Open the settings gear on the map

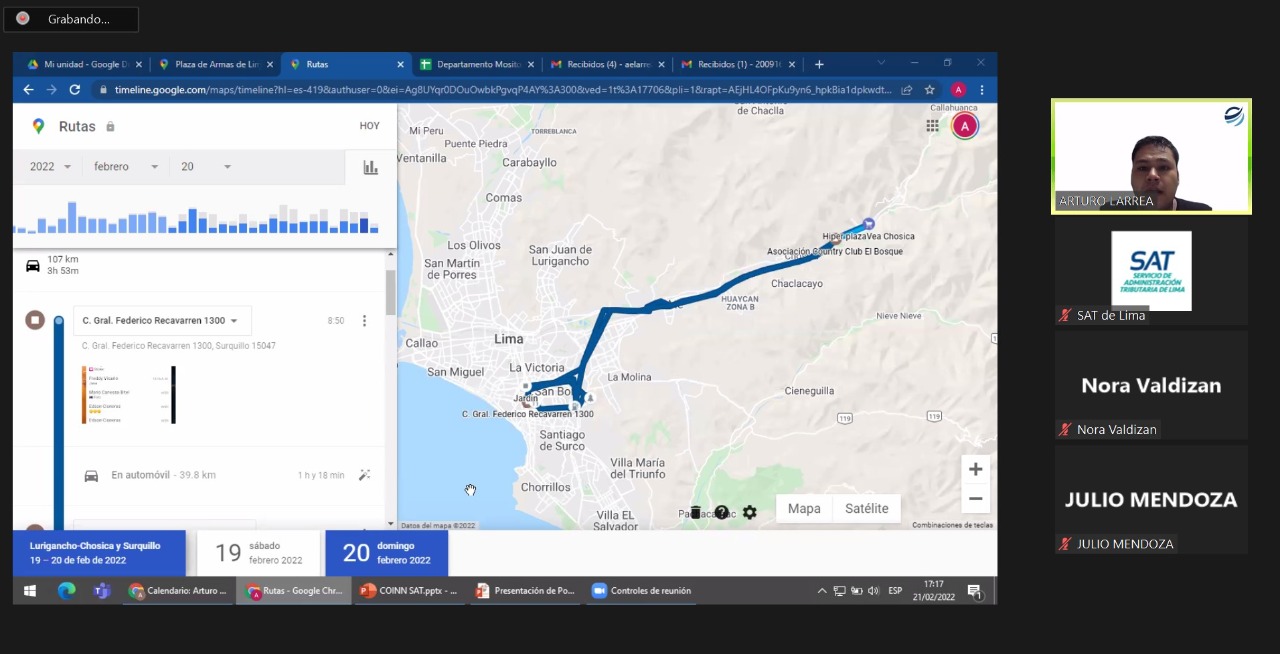point(749,512)
